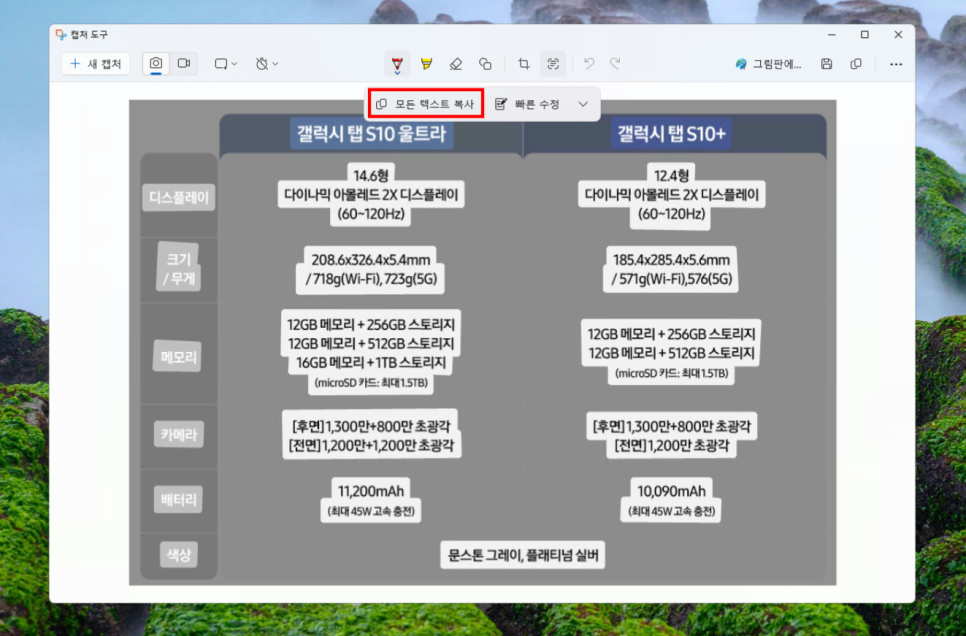Click '16GB 메모리 + 1TB 스토리지' text
This screenshot has width=966, height=636.
371,362
